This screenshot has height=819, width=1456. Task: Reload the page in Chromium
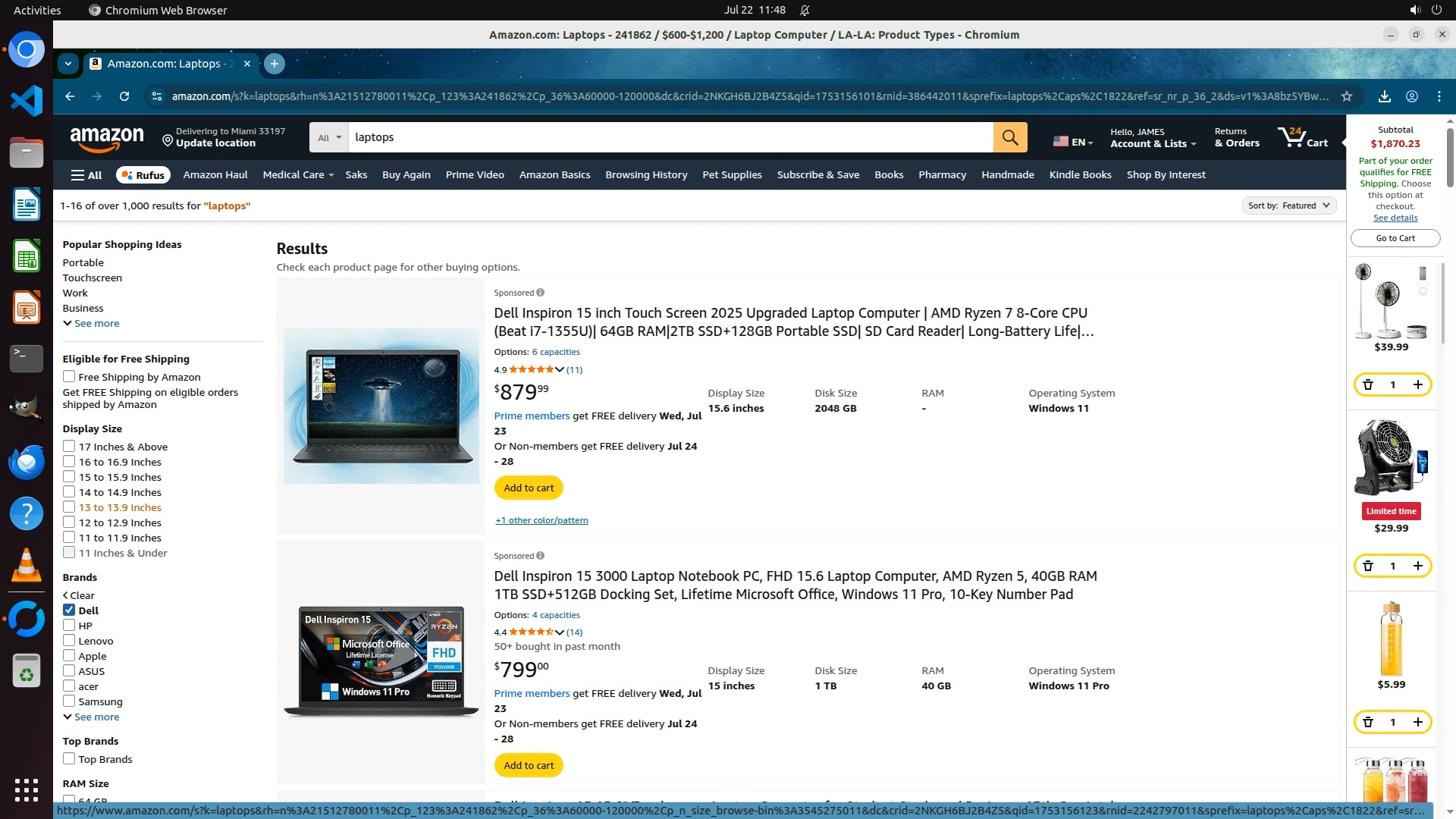click(x=124, y=96)
